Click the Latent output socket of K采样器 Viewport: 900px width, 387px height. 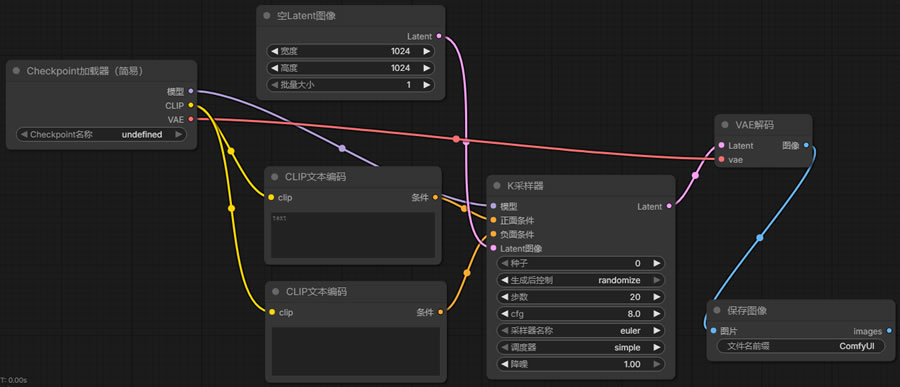669,206
